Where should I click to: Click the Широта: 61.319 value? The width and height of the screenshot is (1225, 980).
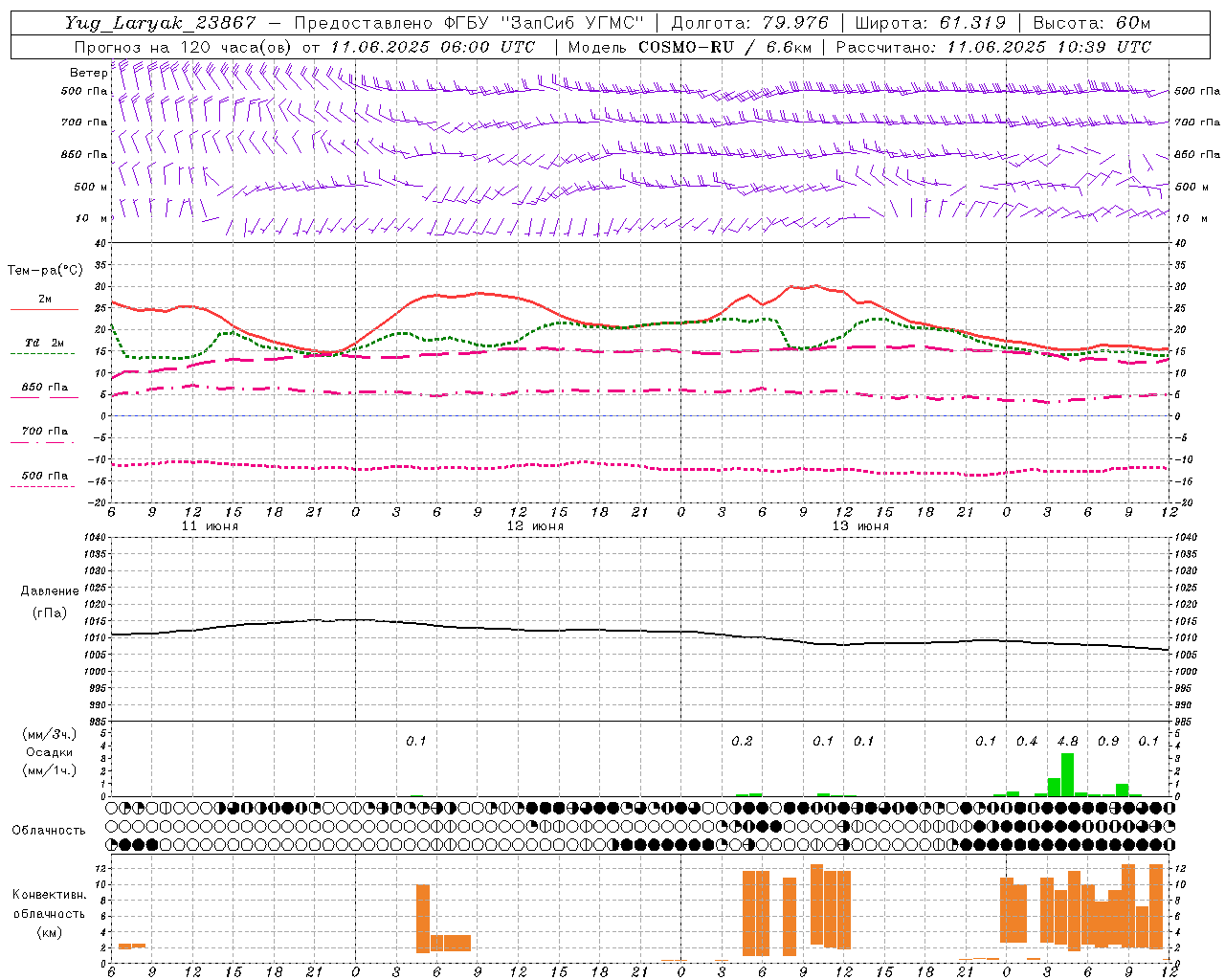(x=930, y=23)
